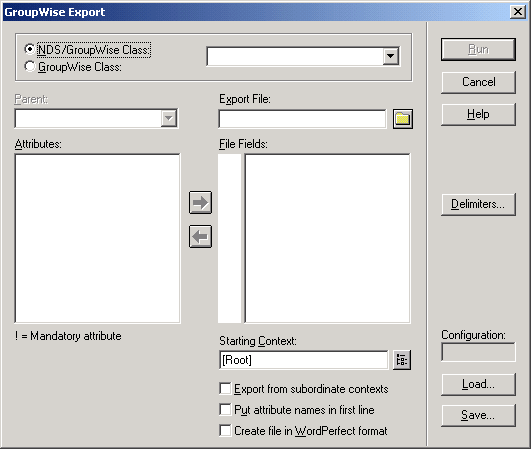Viewport: 531px width, 449px height.
Task: Load a saved configuration
Action: tap(478, 384)
